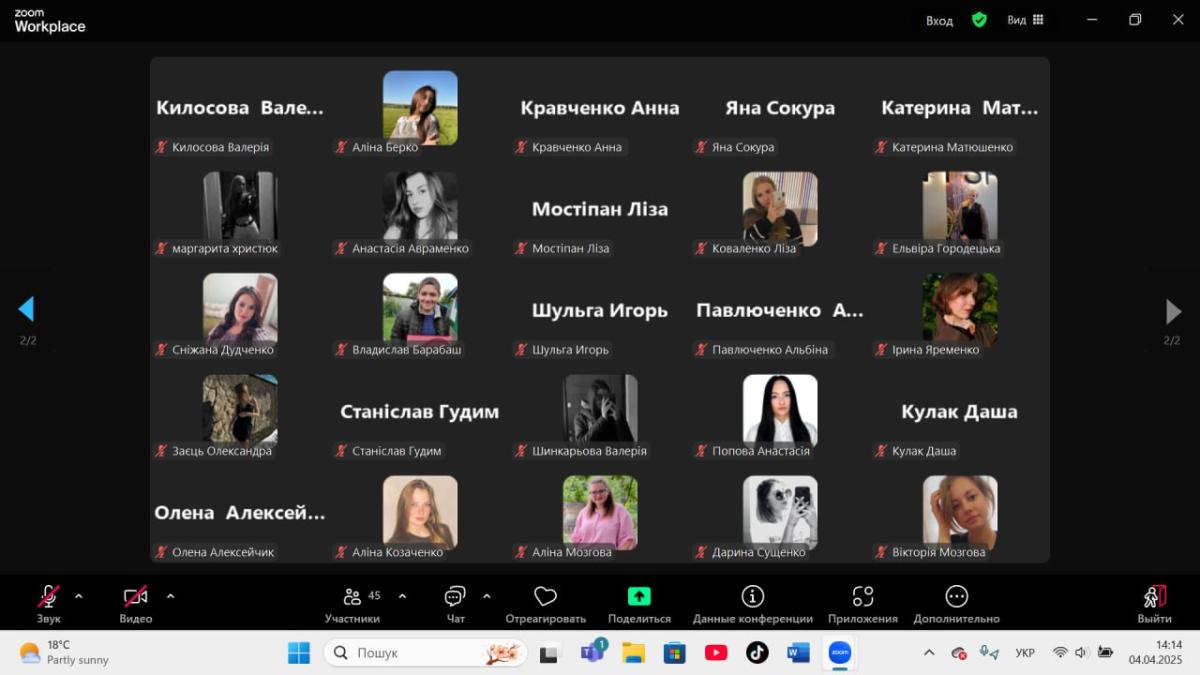The height and width of the screenshot is (675, 1200).
Task: Click the green encryption shield icon
Action: coord(979,20)
